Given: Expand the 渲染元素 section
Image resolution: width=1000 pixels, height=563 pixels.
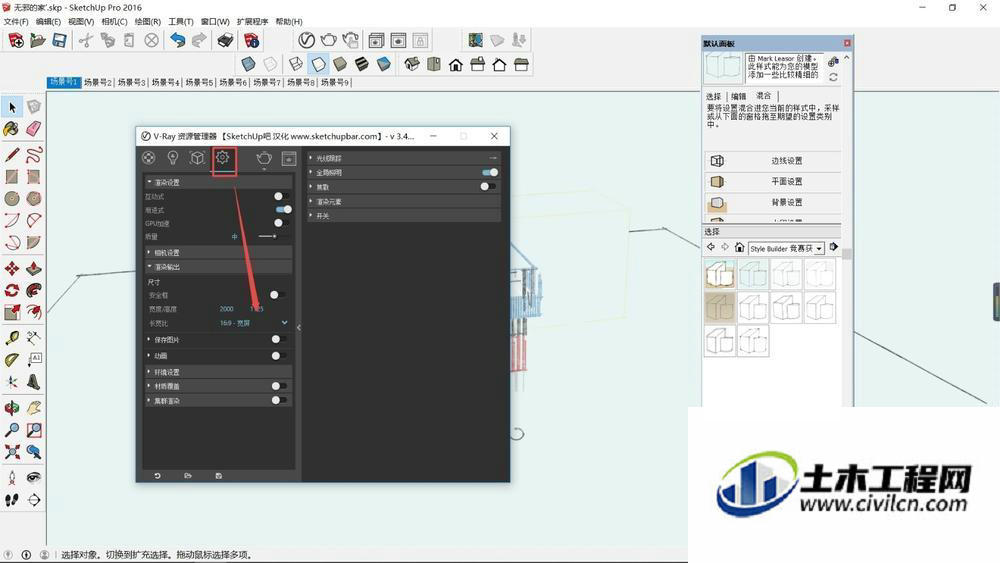Looking at the screenshot, I should pyautogui.click(x=404, y=201).
